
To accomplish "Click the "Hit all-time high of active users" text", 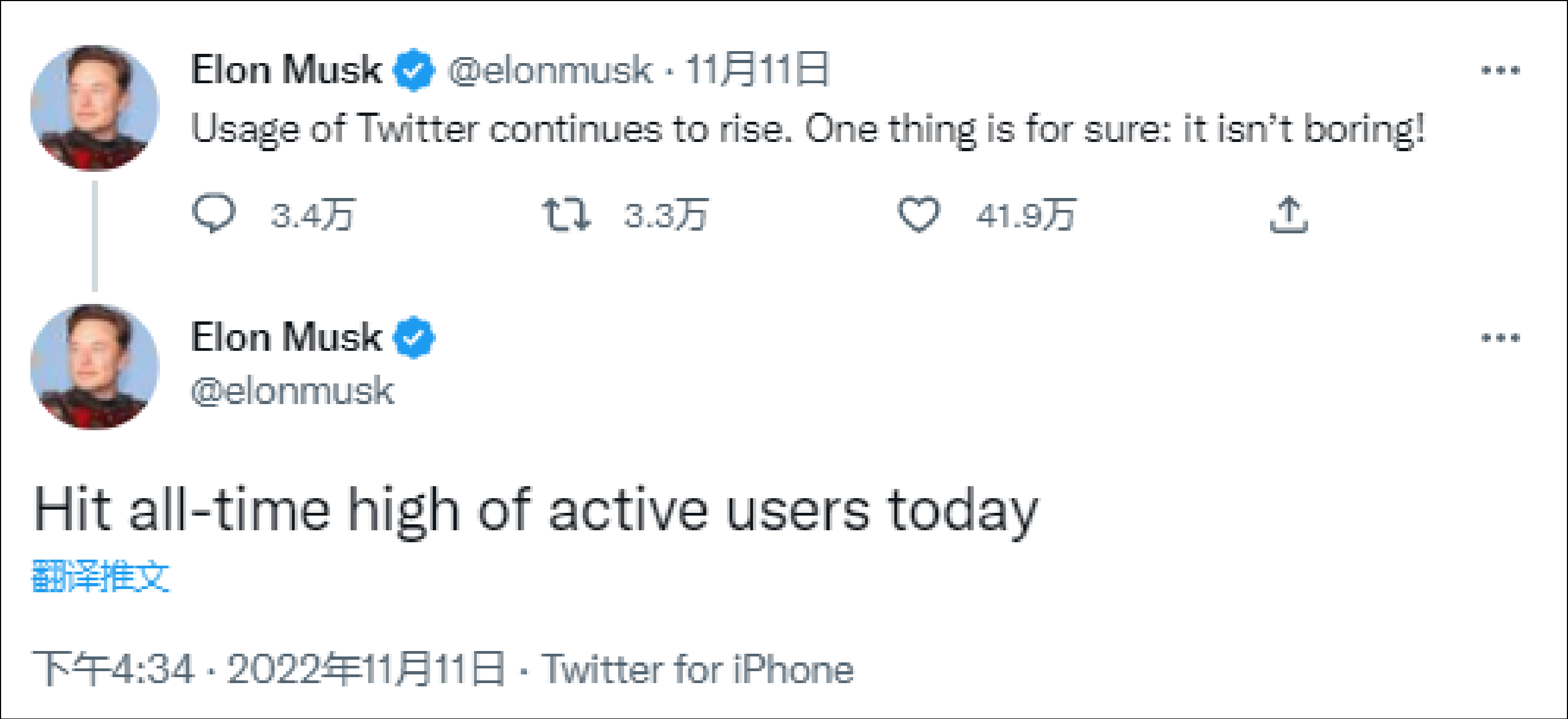I will point(536,510).
